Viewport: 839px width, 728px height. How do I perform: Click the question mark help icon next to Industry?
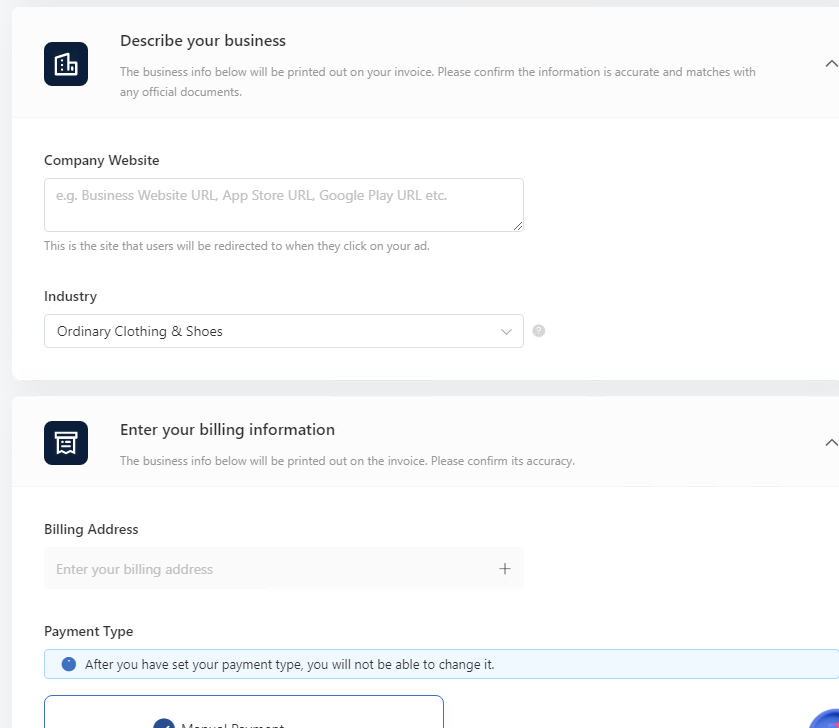(x=539, y=331)
